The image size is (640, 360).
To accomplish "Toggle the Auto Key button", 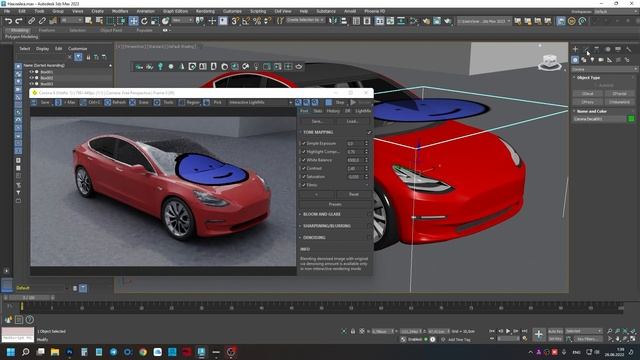I will (555, 331).
